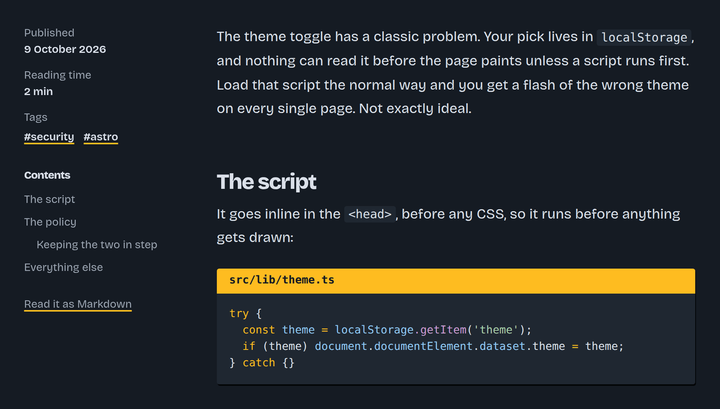Jump to 'The policy' in Contents
This screenshot has width=720, height=409.
[x=50, y=222]
